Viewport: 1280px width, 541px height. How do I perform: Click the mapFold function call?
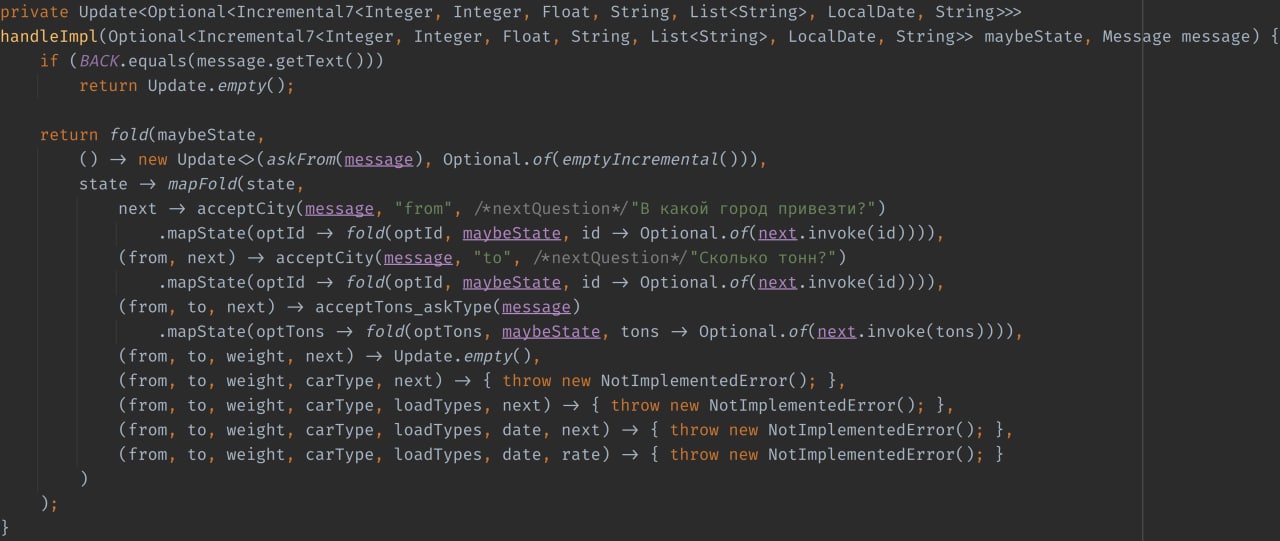coord(201,184)
